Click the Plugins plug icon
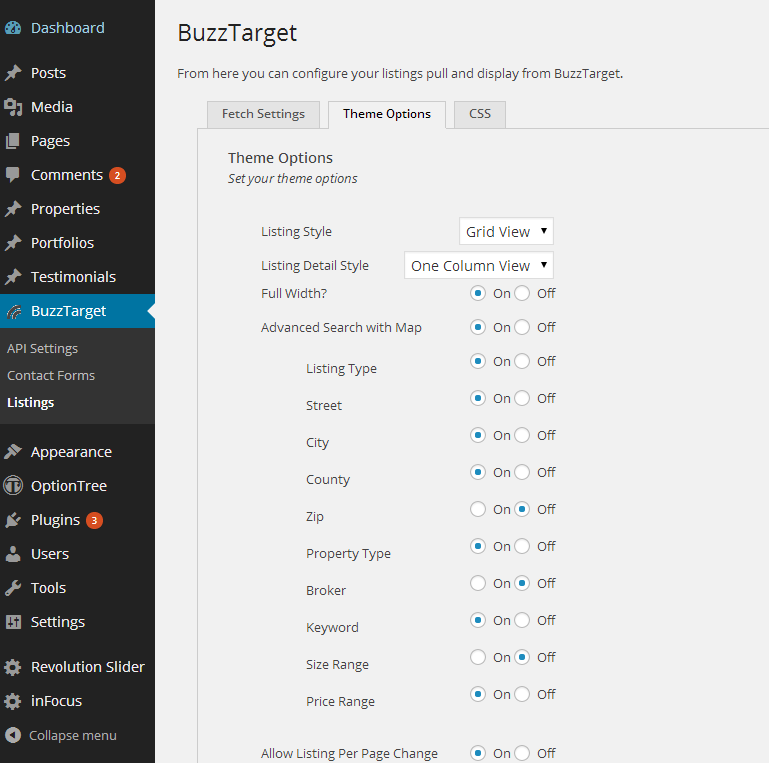Viewport: 769px width, 763px height. (x=13, y=520)
